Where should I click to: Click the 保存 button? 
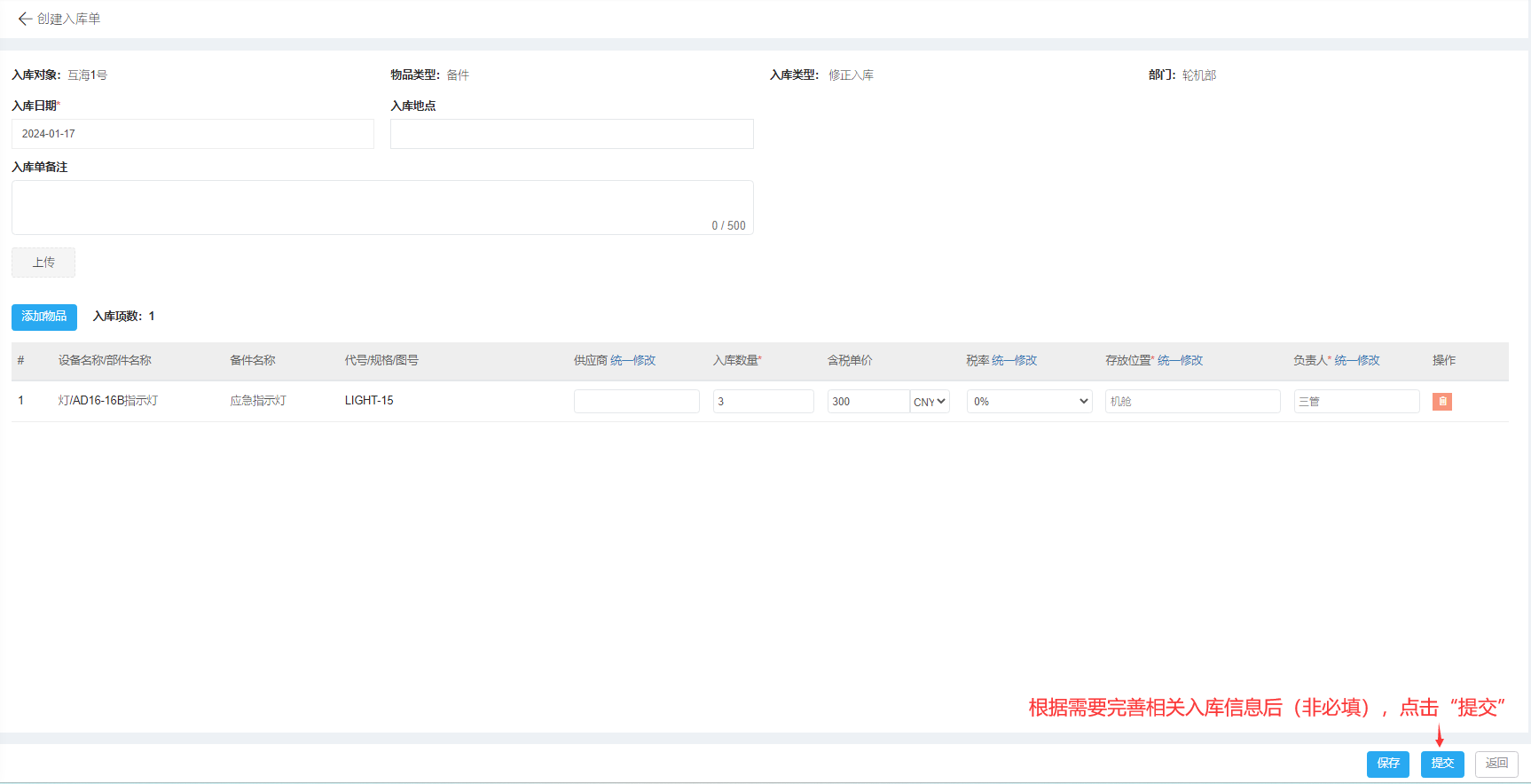(x=1388, y=764)
